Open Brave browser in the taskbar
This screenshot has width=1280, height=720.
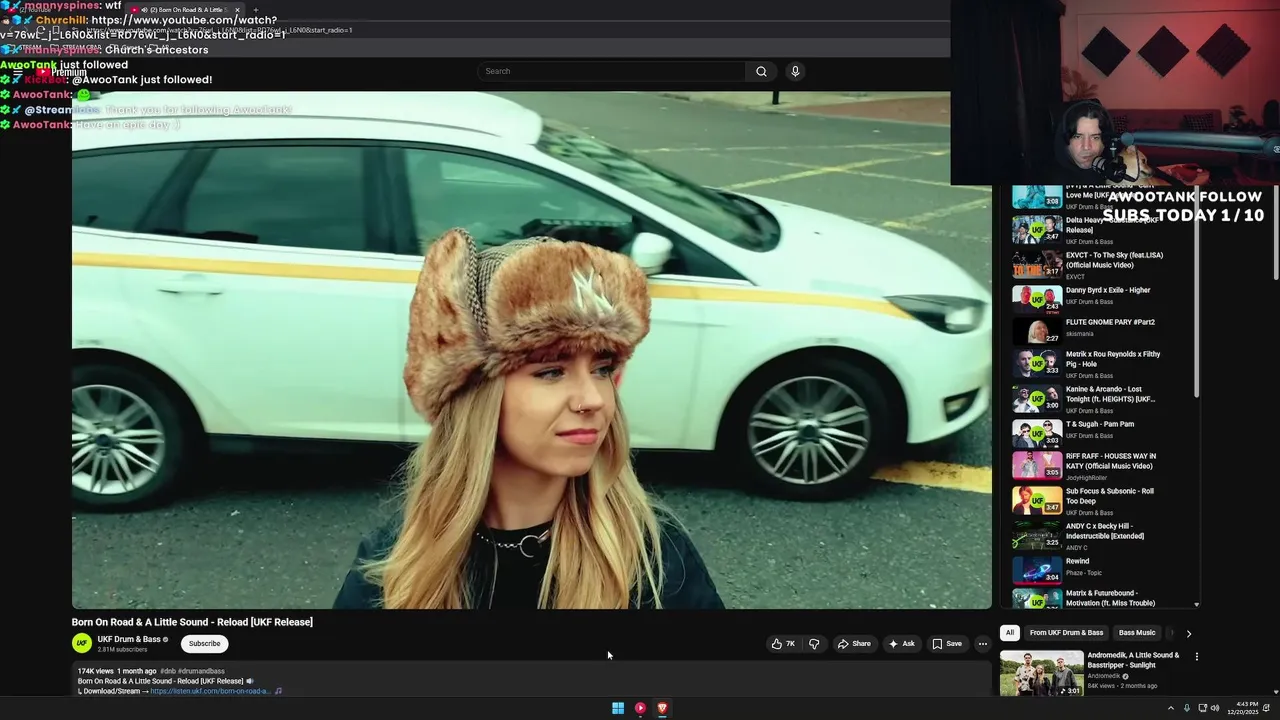[662, 708]
